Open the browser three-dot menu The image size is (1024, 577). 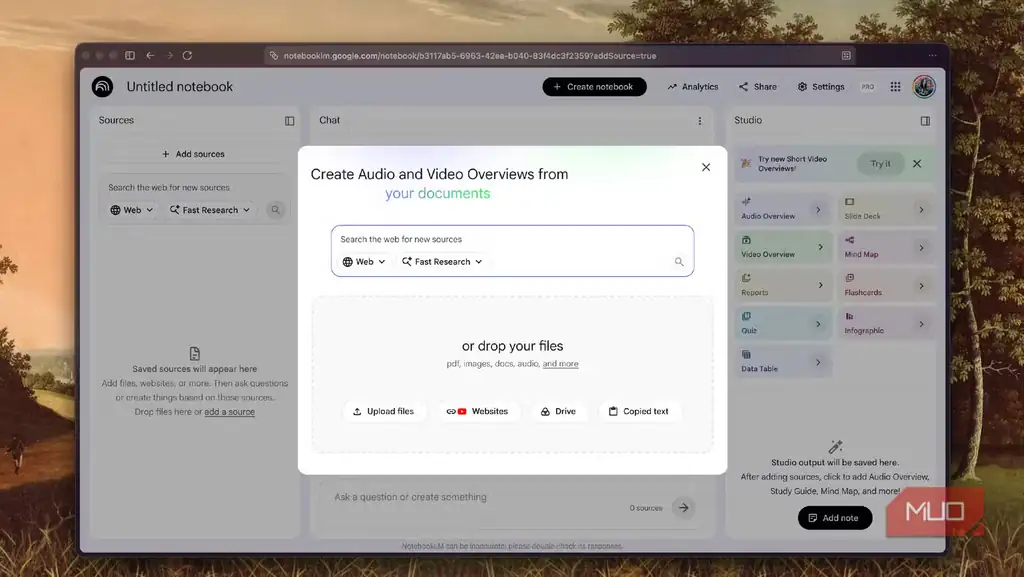tap(933, 55)
